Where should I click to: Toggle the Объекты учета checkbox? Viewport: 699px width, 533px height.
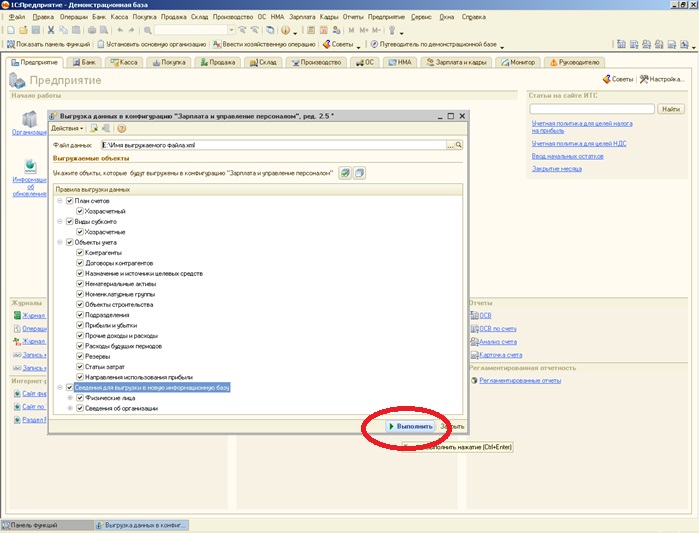(x=70, y=242)
